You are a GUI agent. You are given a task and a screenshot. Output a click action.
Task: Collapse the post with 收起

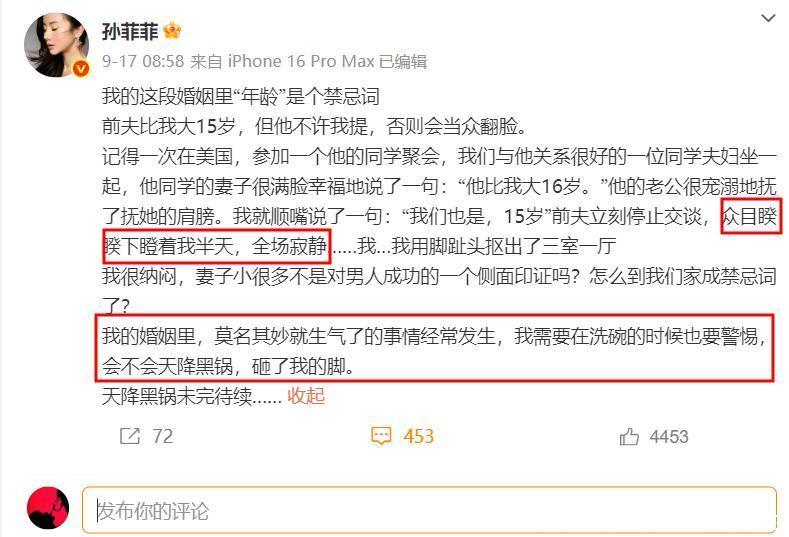coord(306,396)
